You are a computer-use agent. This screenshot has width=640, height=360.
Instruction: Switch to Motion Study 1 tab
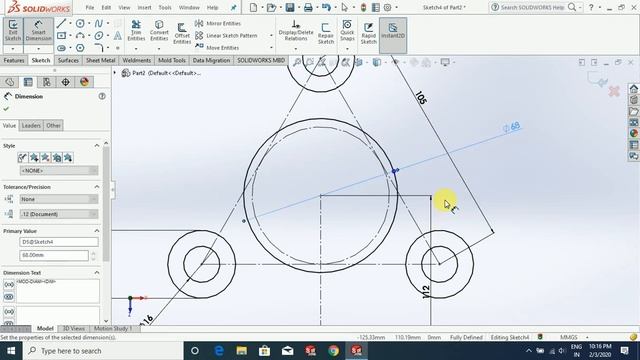click(x=113, y=329)
